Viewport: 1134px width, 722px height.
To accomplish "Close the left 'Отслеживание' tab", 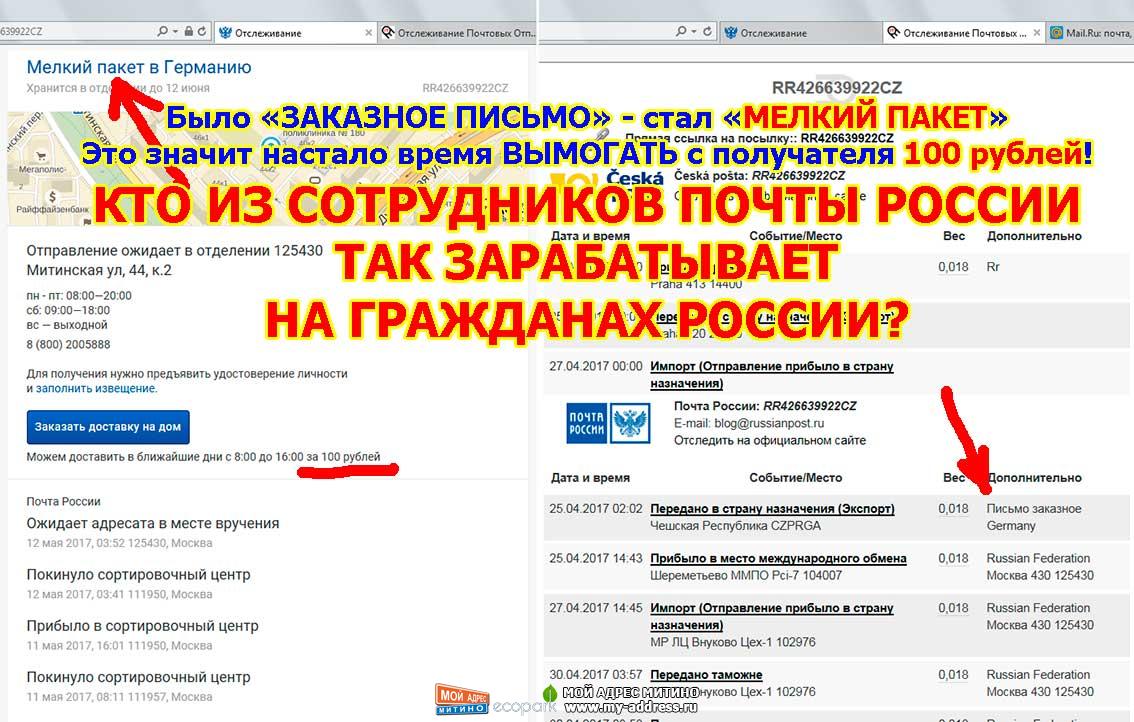I will pos(369,33).
